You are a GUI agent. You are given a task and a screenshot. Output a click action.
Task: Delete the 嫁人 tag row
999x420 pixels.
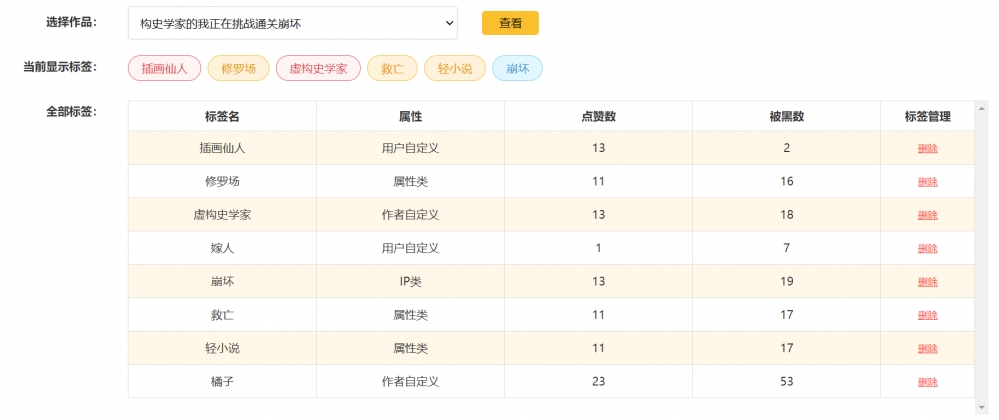tap(927, 248)
